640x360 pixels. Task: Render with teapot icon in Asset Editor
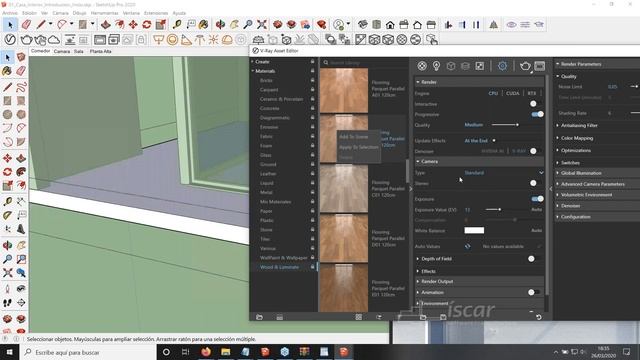tap(525, 66)
